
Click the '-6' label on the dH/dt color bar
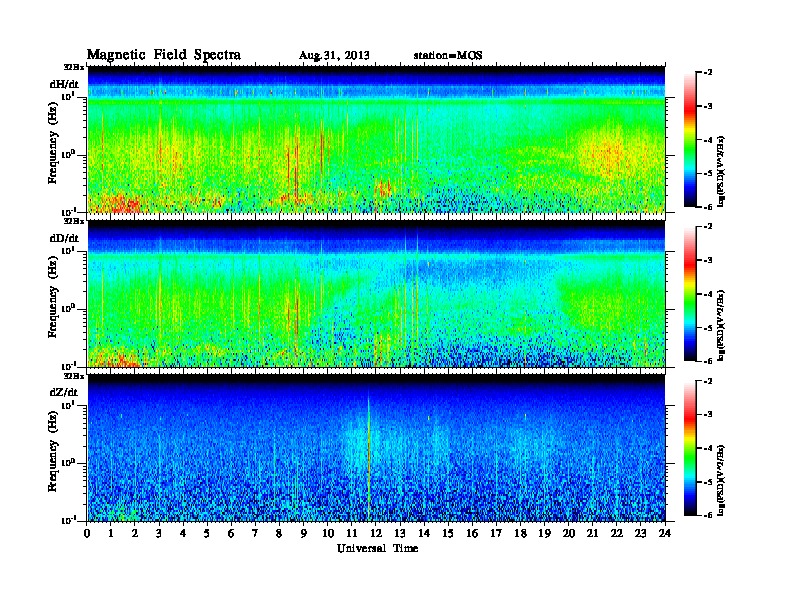[708, 207]
